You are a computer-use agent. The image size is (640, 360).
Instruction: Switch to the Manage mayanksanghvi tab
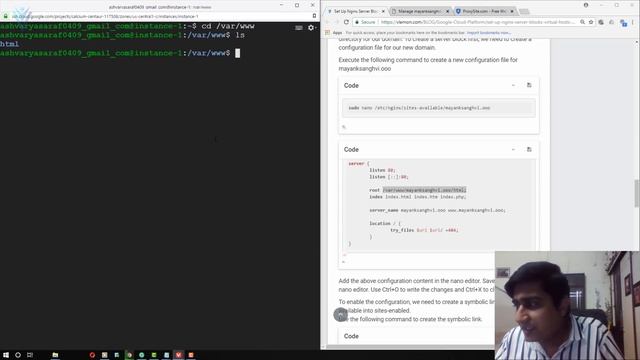point(419,11)
